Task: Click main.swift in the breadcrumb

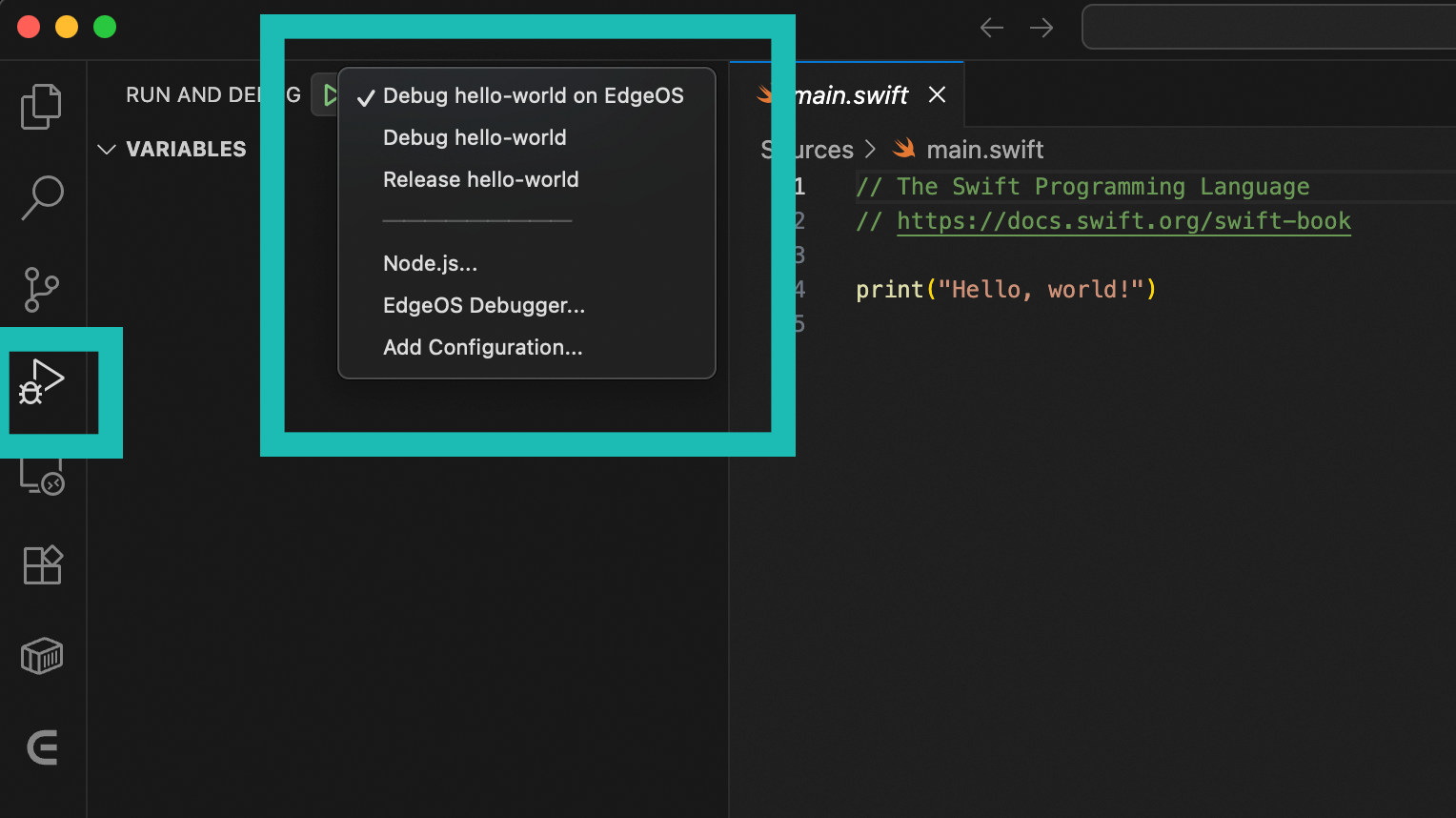Action: pyautogui.click(x=985, y=150)
